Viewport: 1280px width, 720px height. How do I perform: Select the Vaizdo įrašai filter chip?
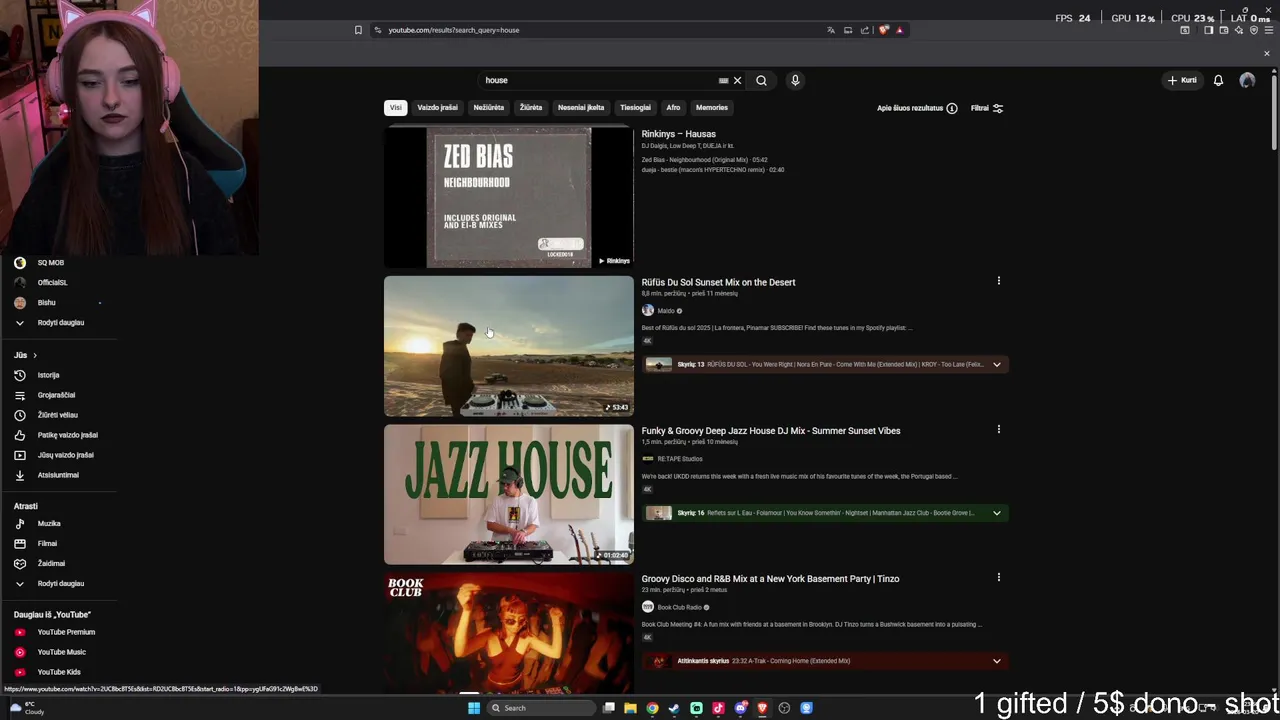437,107
